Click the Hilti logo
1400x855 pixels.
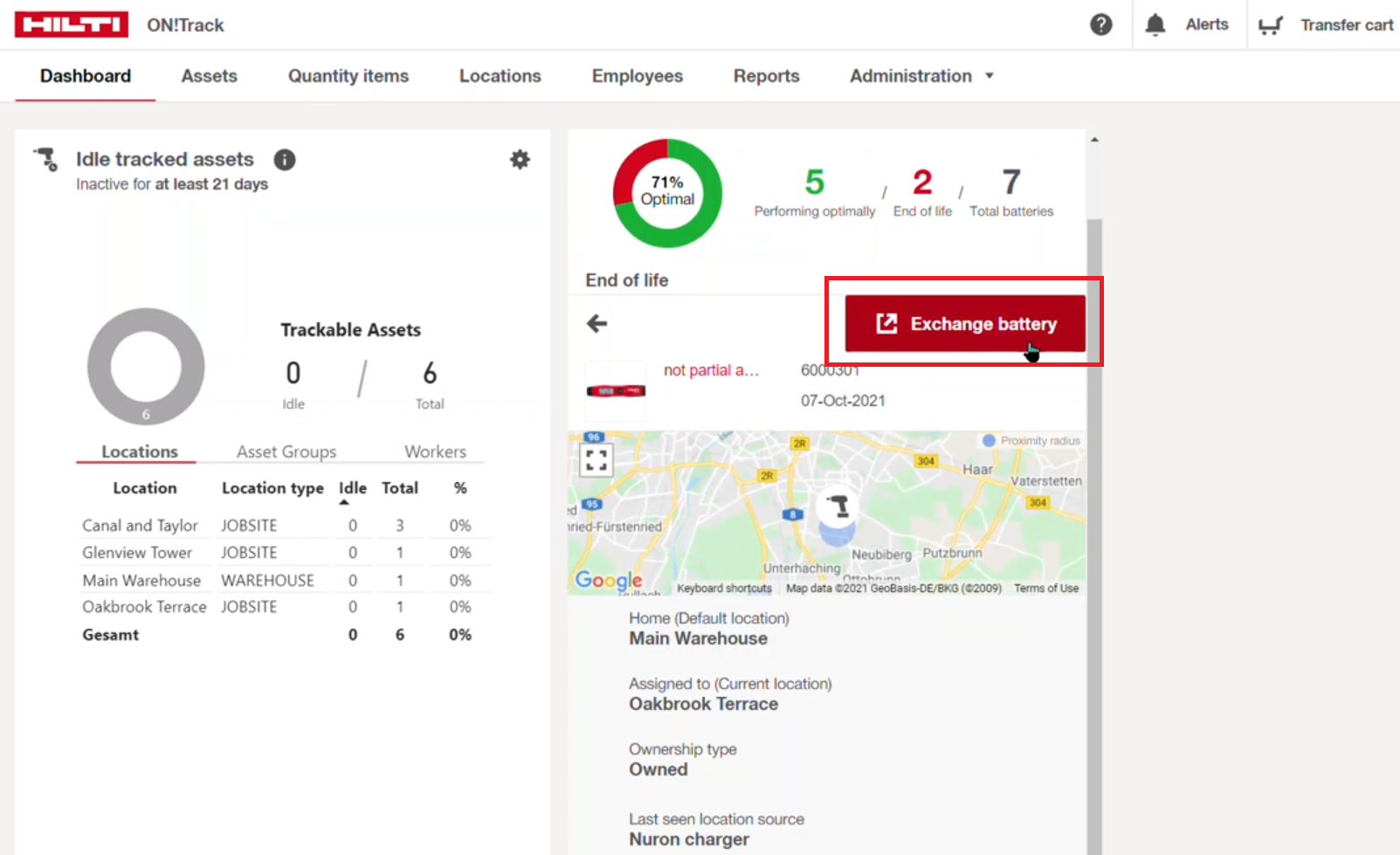pyautogui.click(x=72, y=24)
